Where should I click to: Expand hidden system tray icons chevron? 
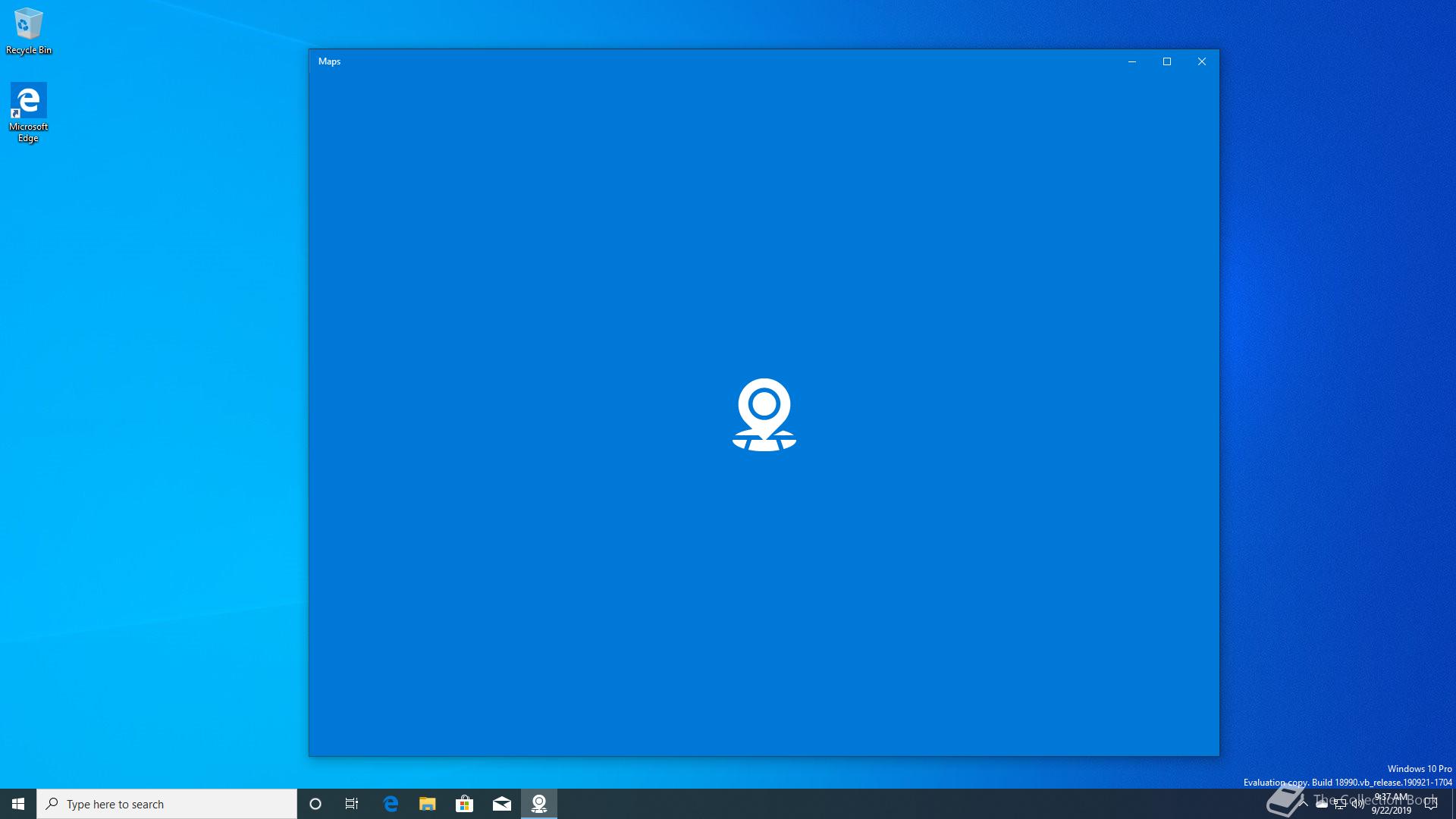1304,804
